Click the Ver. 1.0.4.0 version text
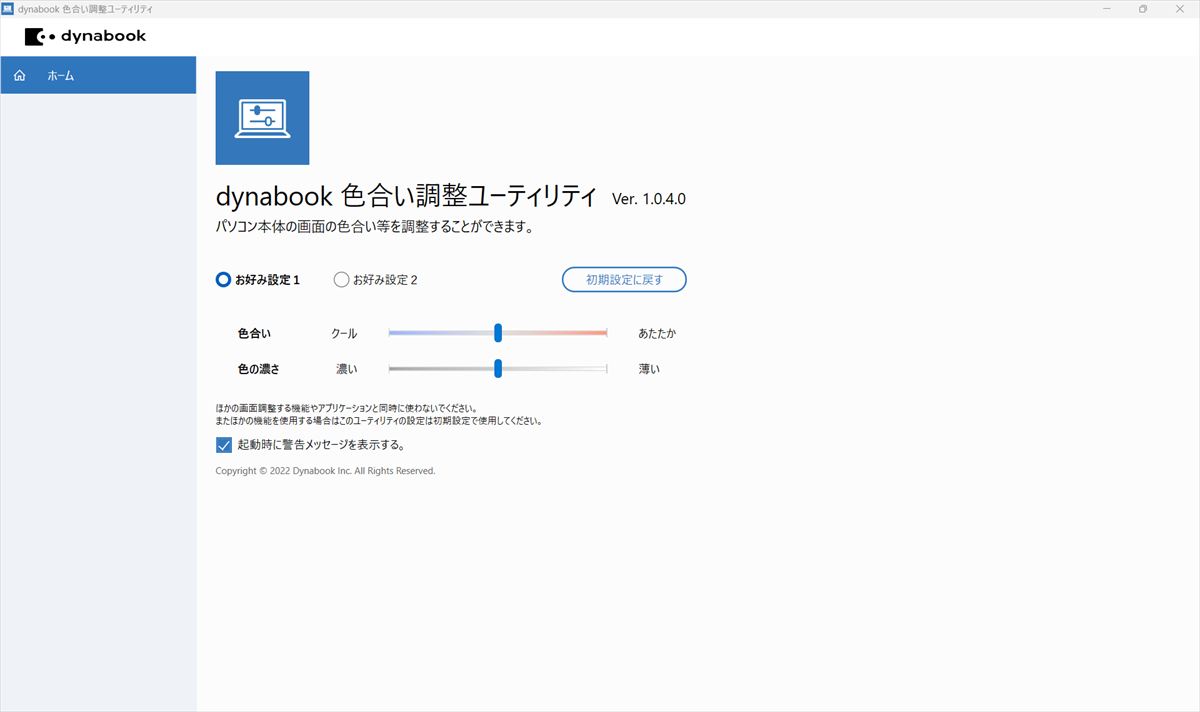The height and width of the screenshot is (712, 1200). 649,199
